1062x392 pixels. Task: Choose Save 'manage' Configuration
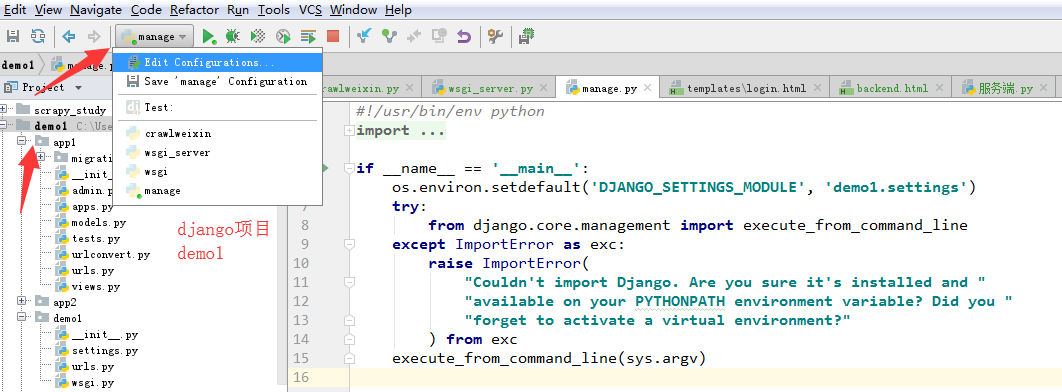pos(218,81)
